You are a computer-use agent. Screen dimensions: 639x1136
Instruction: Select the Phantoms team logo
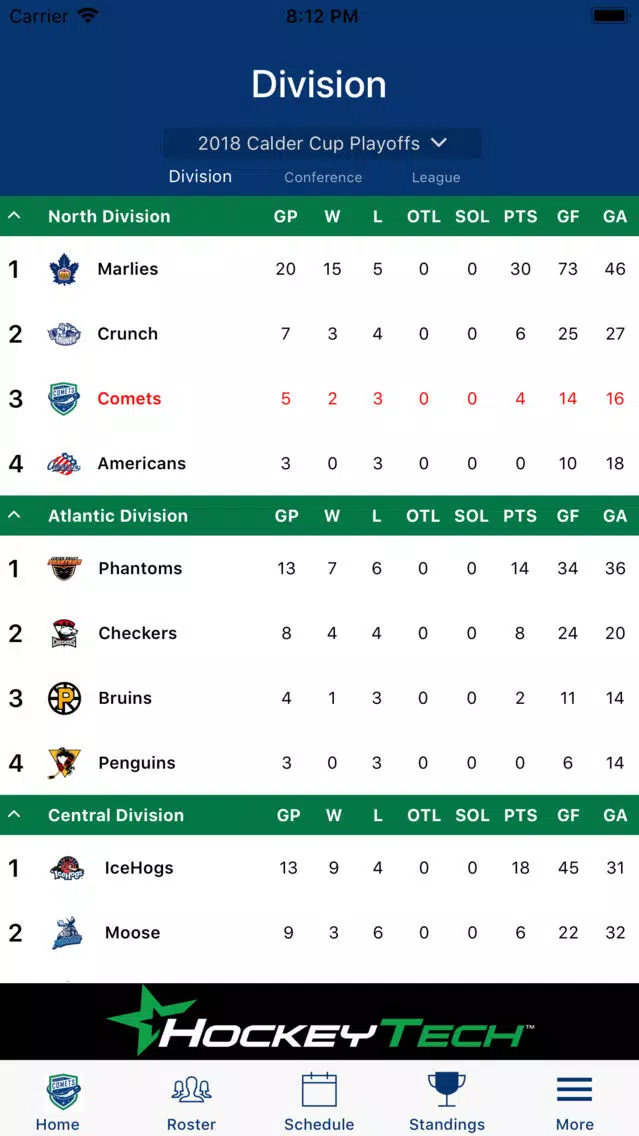point(64,568)
